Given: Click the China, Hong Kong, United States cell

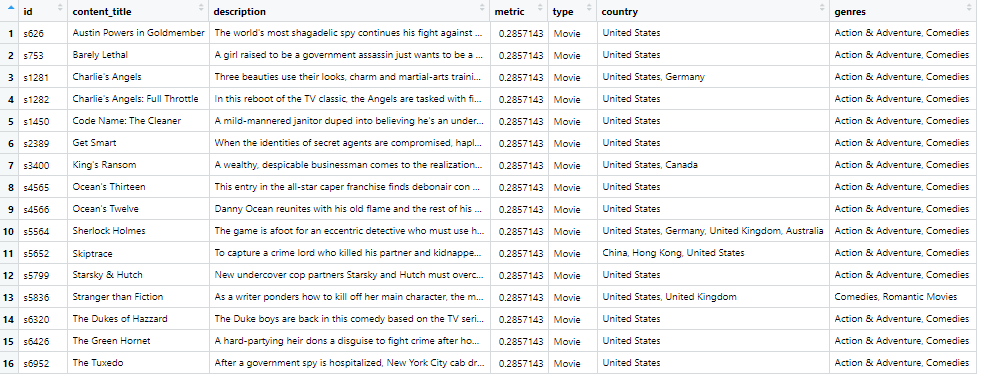Looking at the screenshot, I should (713, 253).
